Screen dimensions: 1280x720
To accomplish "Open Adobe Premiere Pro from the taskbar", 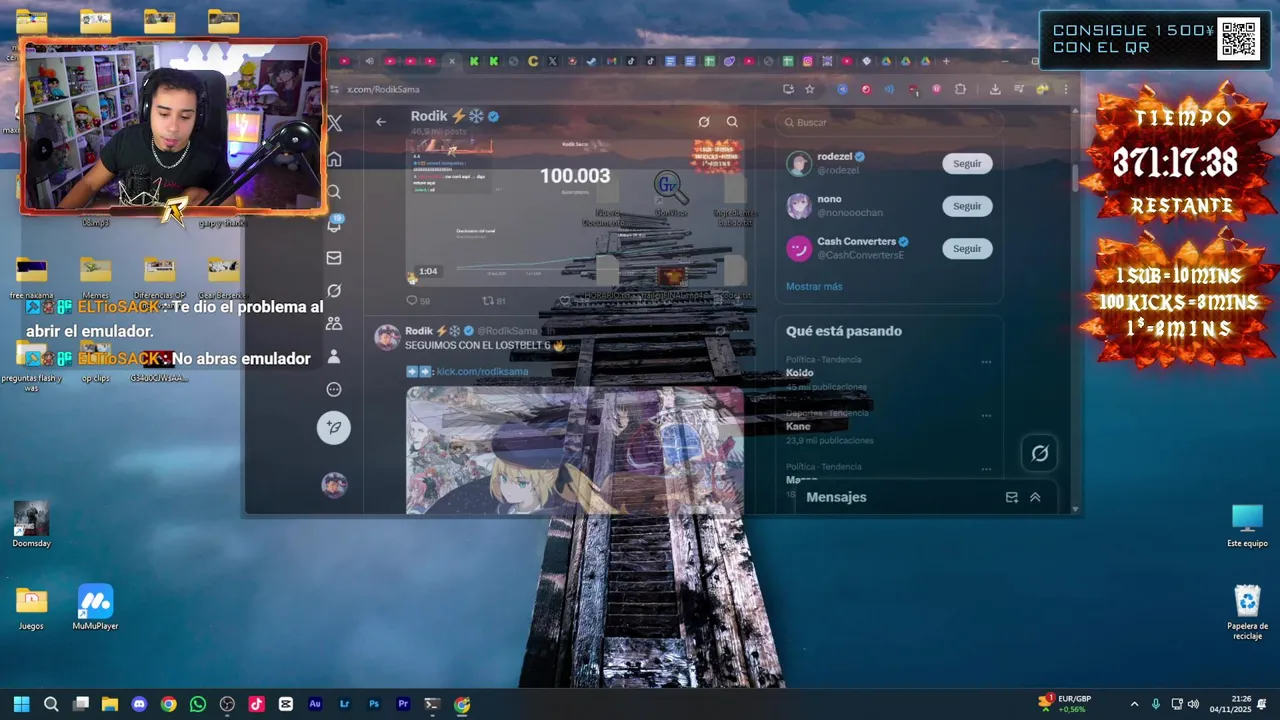I will click(403, 704).
